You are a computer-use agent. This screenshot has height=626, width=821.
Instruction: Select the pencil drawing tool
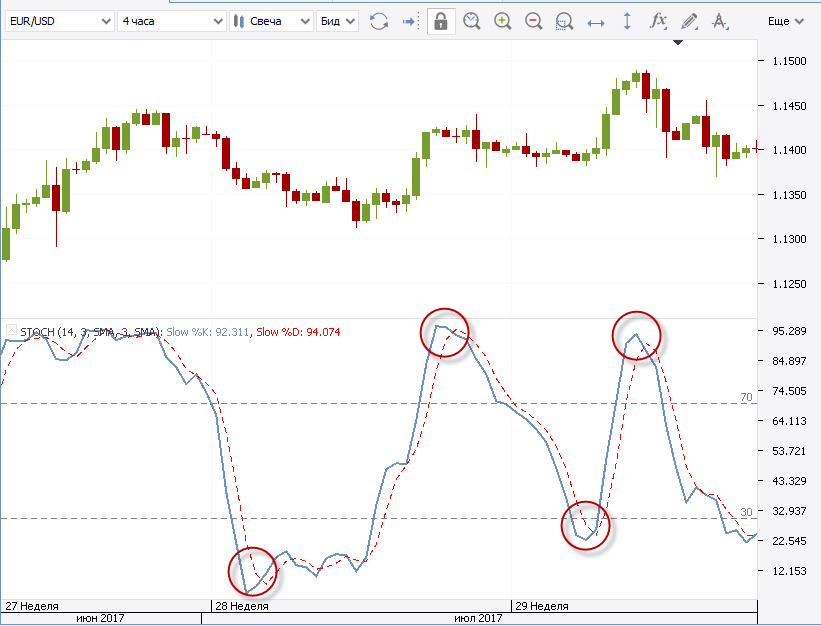(x=688, y=21)
